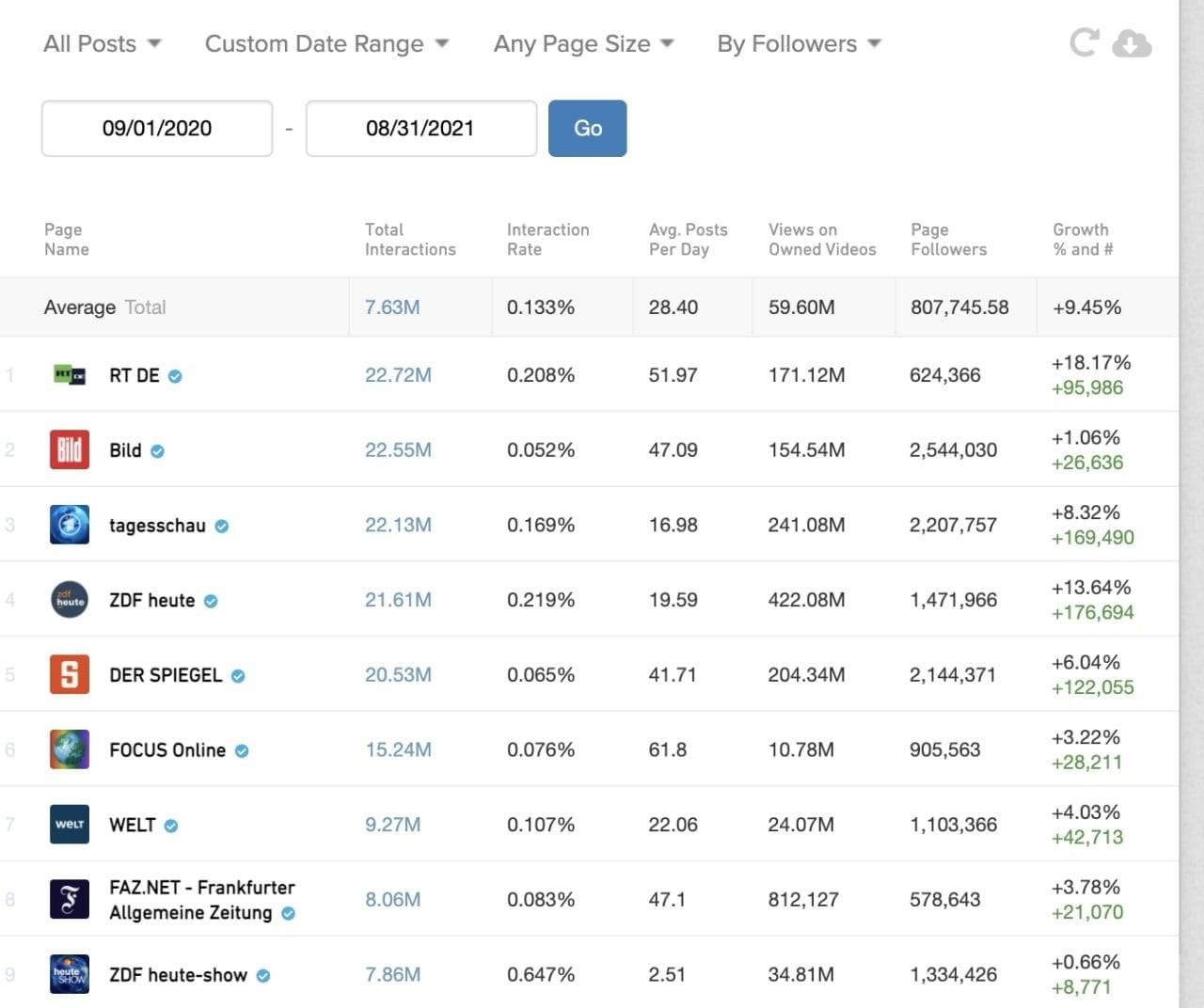This screenshot has width=1204, height=1008.
Task: Click the start date field 09/01/2020
Action: [157, 129]
